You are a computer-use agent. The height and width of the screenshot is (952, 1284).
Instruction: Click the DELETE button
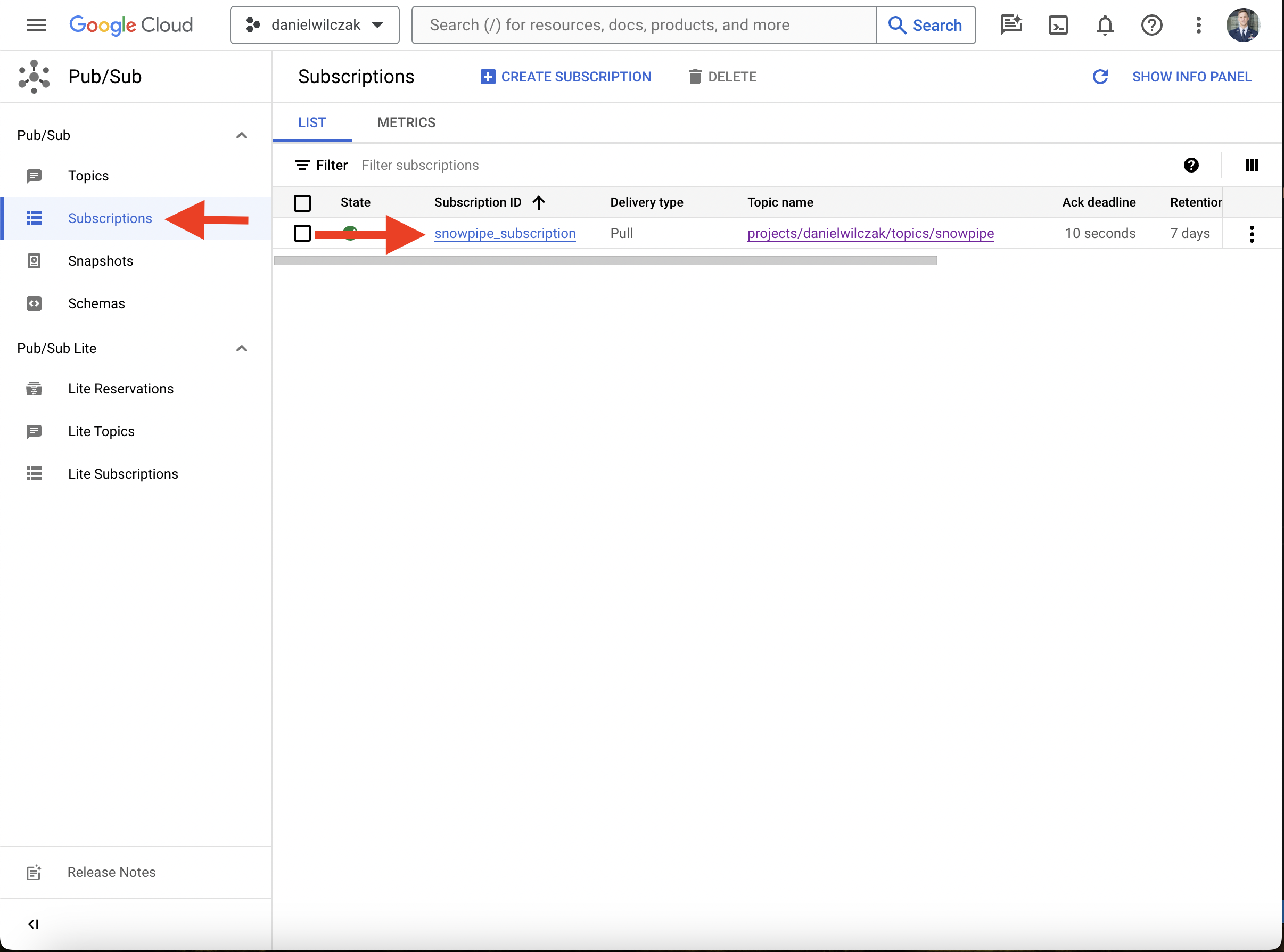pyautogui.click(x=722, y=77)
